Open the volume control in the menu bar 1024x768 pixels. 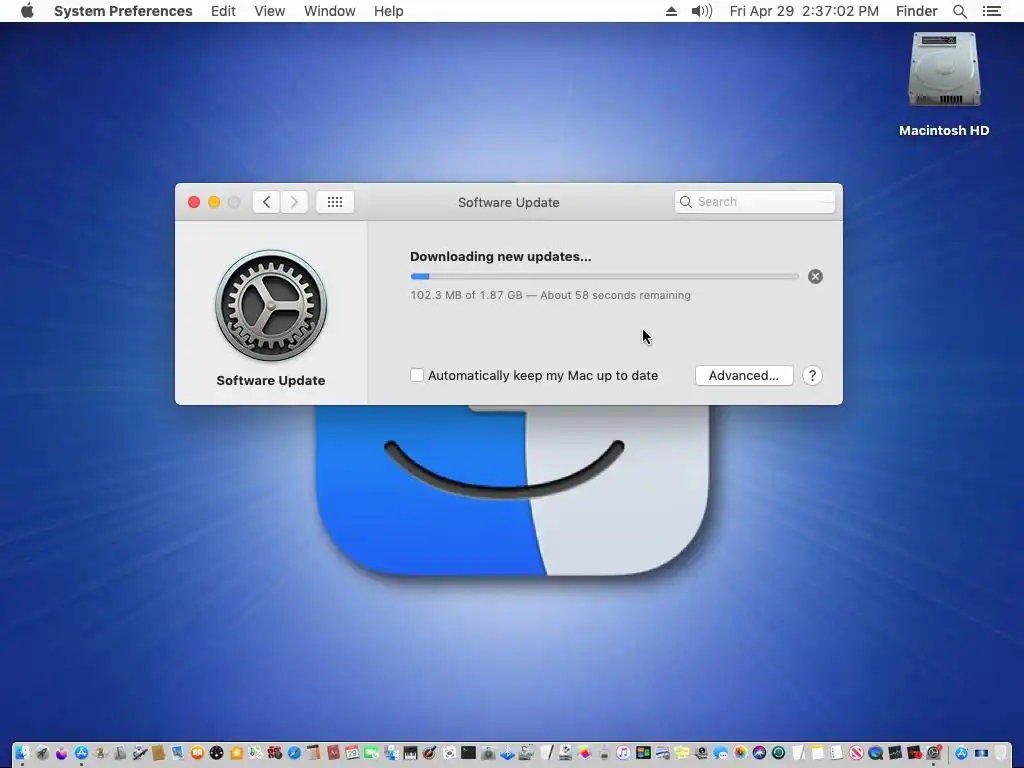tap(701, 11)
